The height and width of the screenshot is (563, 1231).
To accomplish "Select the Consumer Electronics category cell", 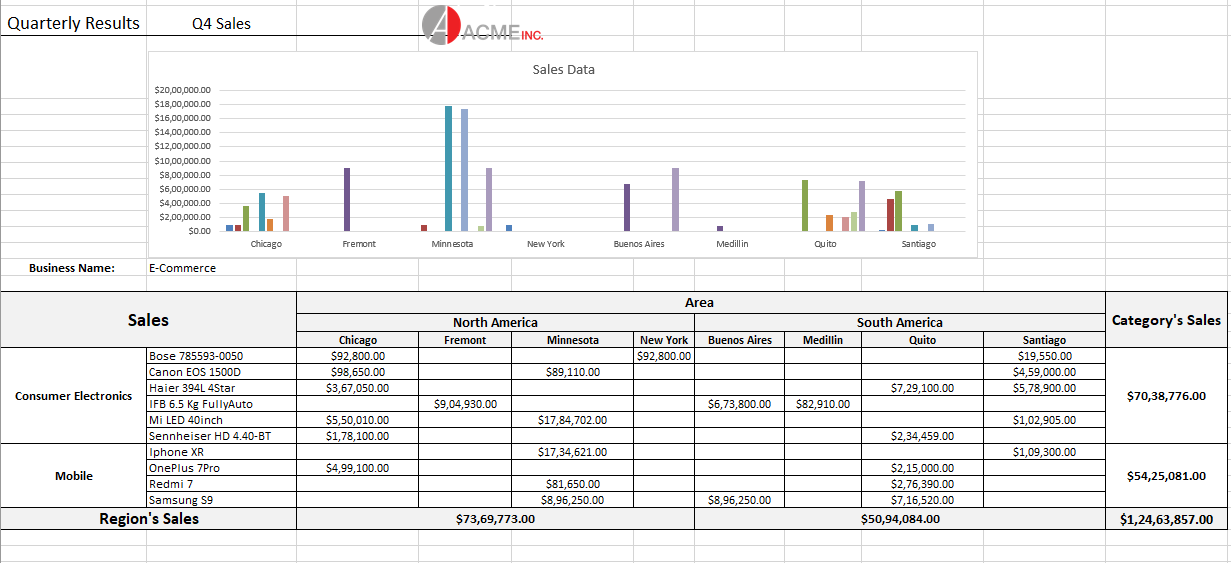I will 74,396.
